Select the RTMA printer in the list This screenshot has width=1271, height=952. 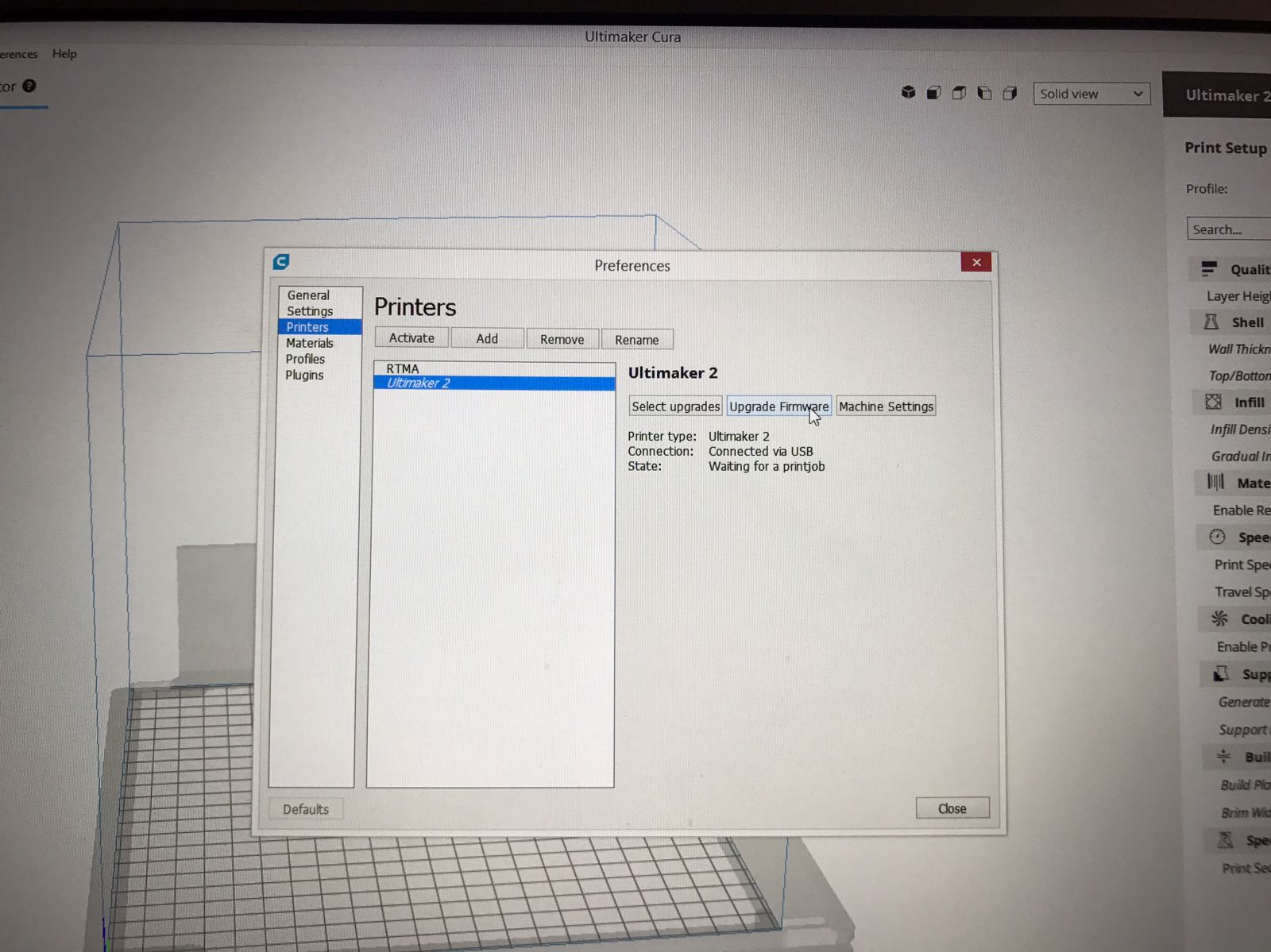(494, 368)
